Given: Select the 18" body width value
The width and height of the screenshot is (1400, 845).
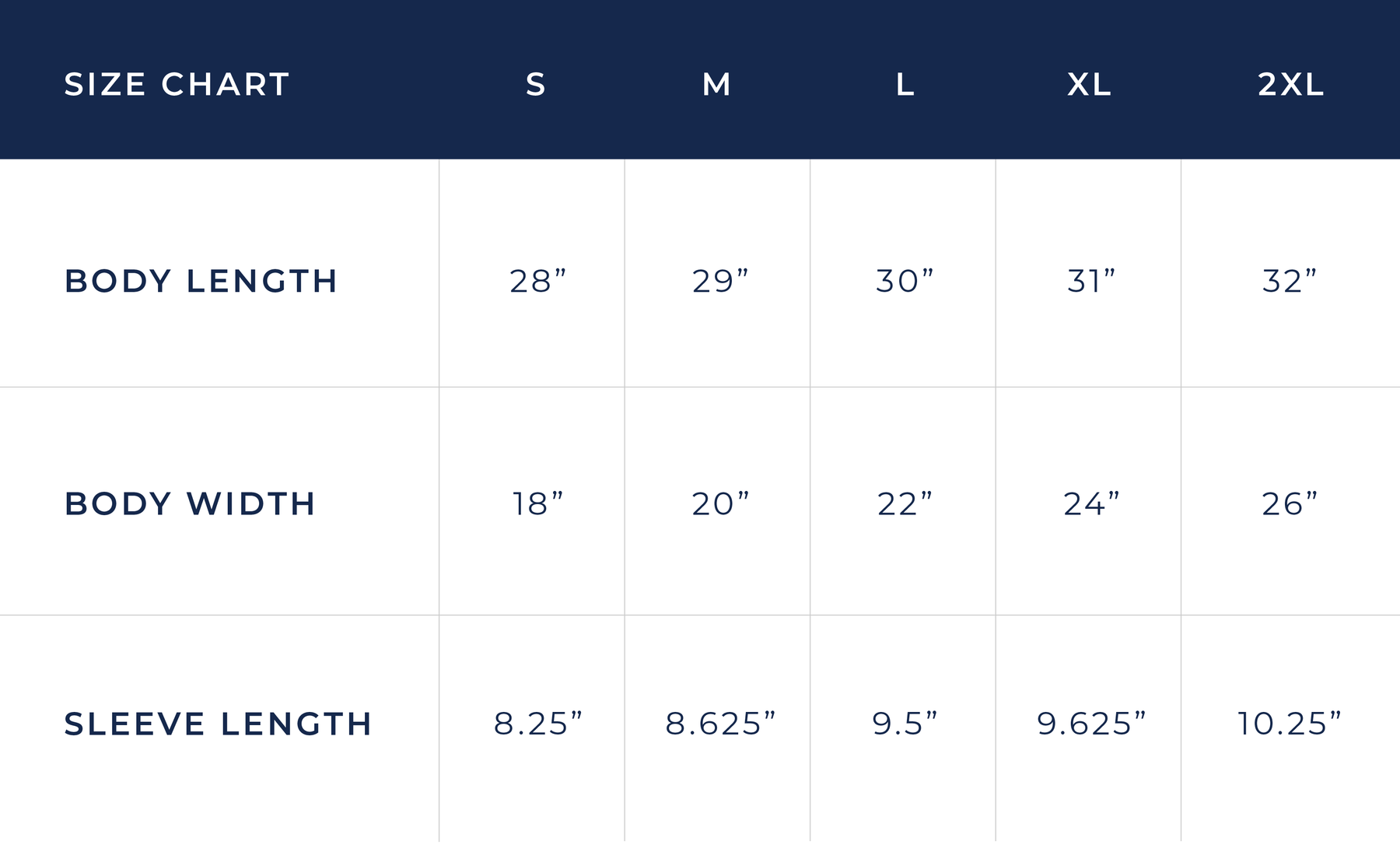Looking at the screenshot, I should 537,503.
